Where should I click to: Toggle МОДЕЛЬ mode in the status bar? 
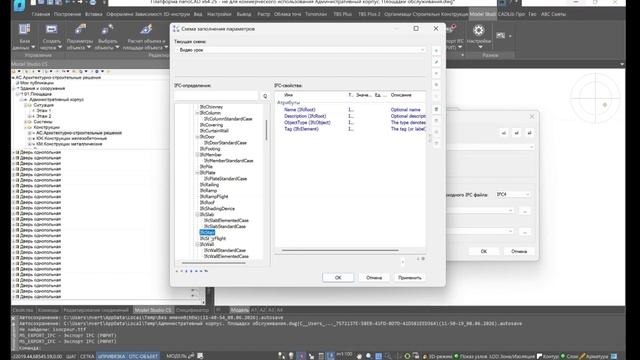[176, 356]
